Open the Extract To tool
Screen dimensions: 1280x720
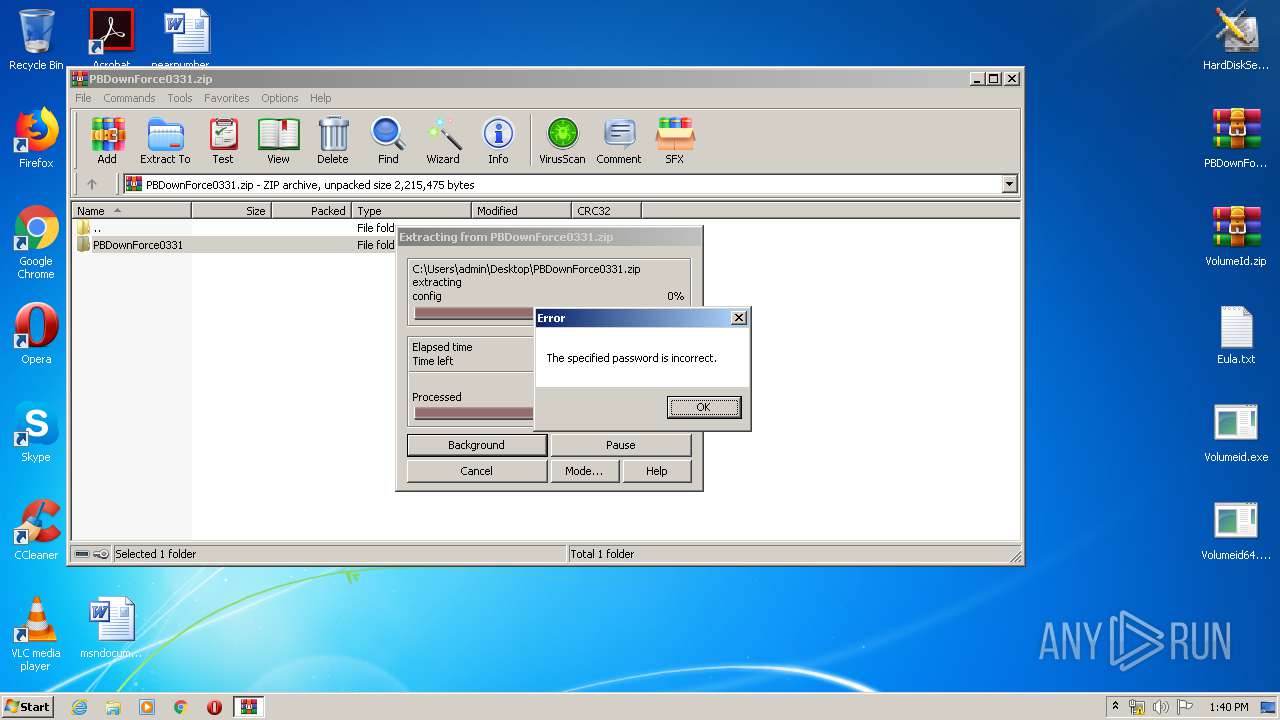pyautogui.click(x=165, y=140)
